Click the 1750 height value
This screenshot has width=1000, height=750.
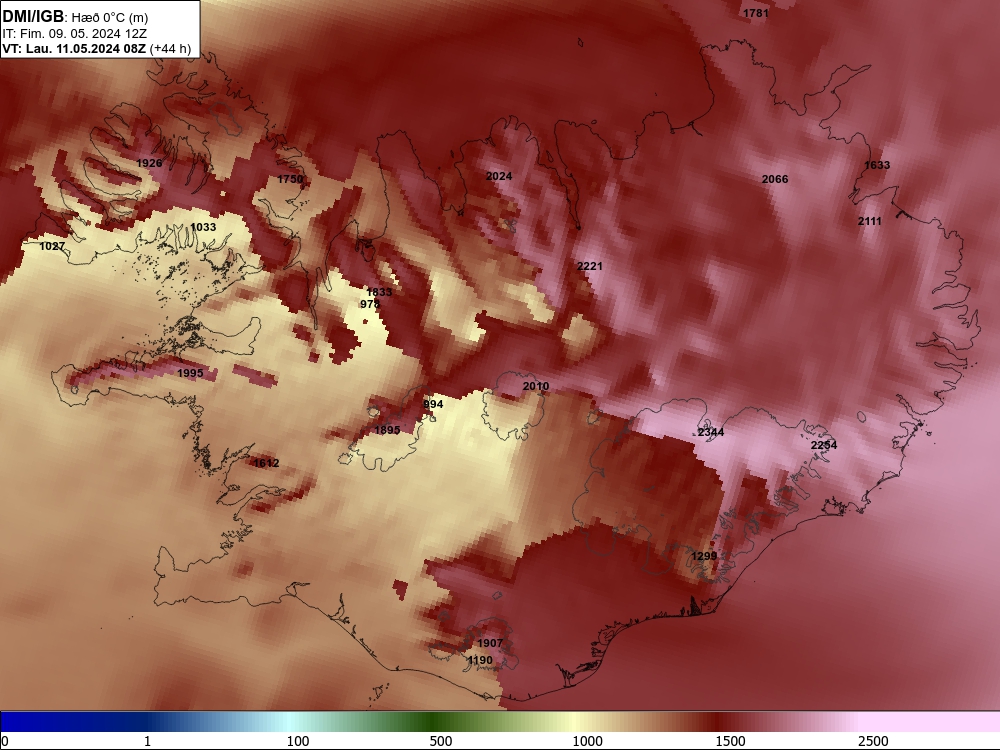[x=290, y=179]
